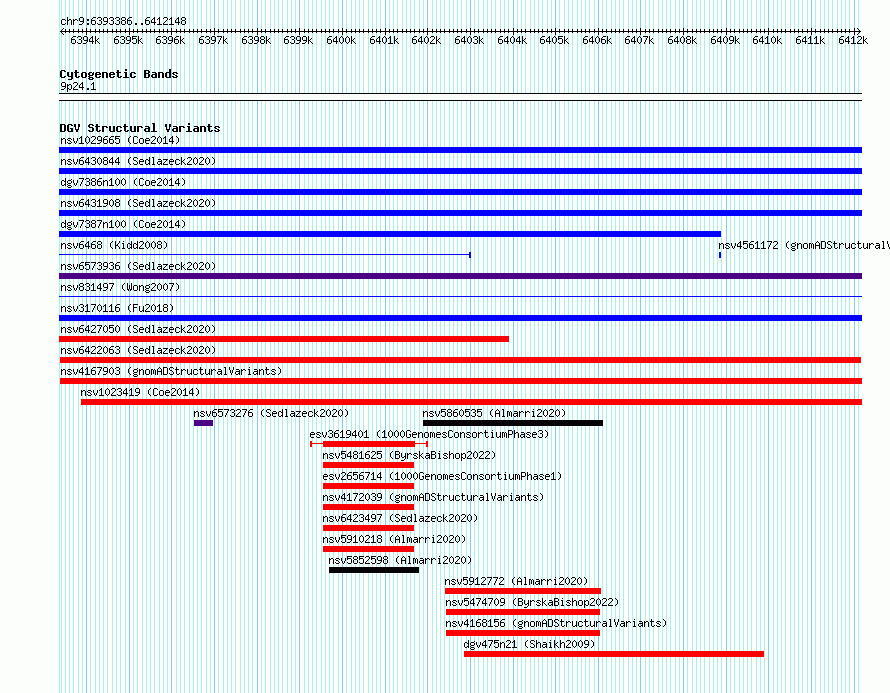
Task: Click the tiny blue nsv4561172 marker
Action: point(720,255)
